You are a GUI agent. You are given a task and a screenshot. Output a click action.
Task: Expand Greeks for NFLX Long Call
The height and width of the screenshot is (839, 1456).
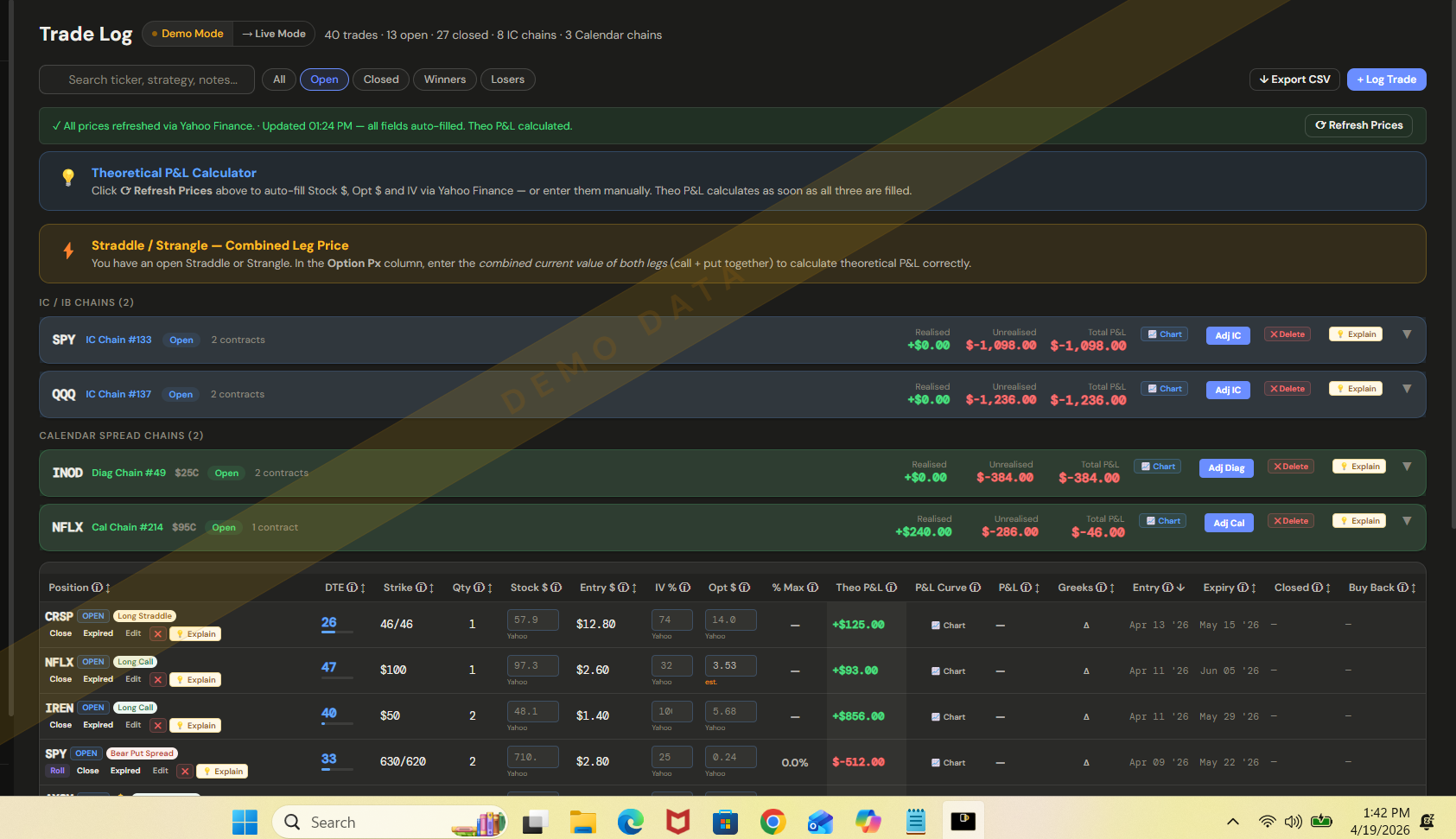(1086, 671)
